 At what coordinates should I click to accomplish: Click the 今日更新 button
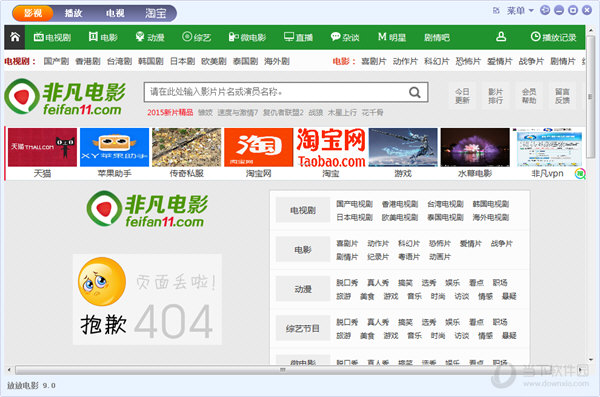[462, 96]
